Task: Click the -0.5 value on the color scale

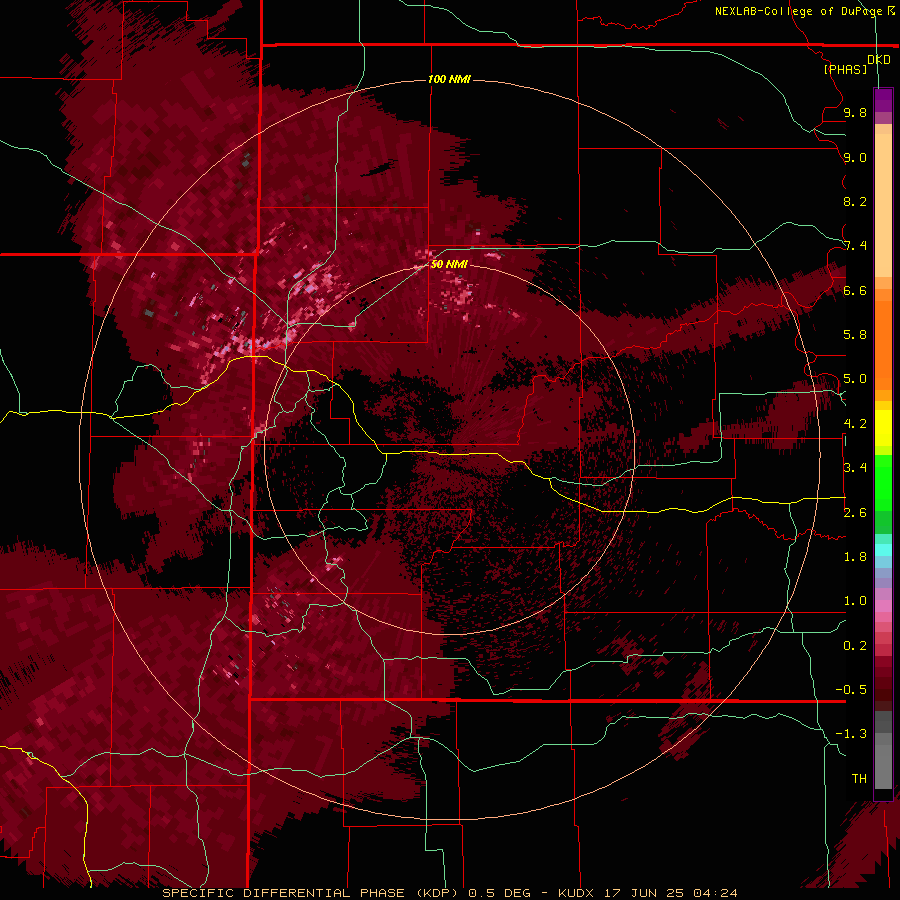Action: pyautogui.click(x=851, y=690)
